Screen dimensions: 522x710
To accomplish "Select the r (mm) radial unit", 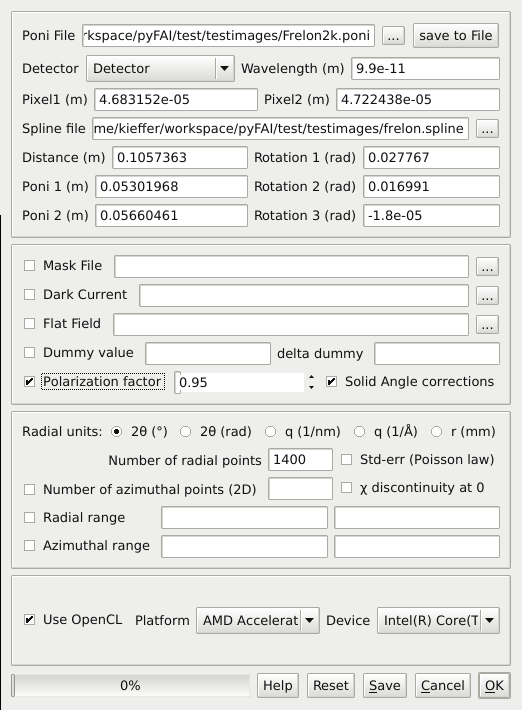I will (x=436, y=432).
